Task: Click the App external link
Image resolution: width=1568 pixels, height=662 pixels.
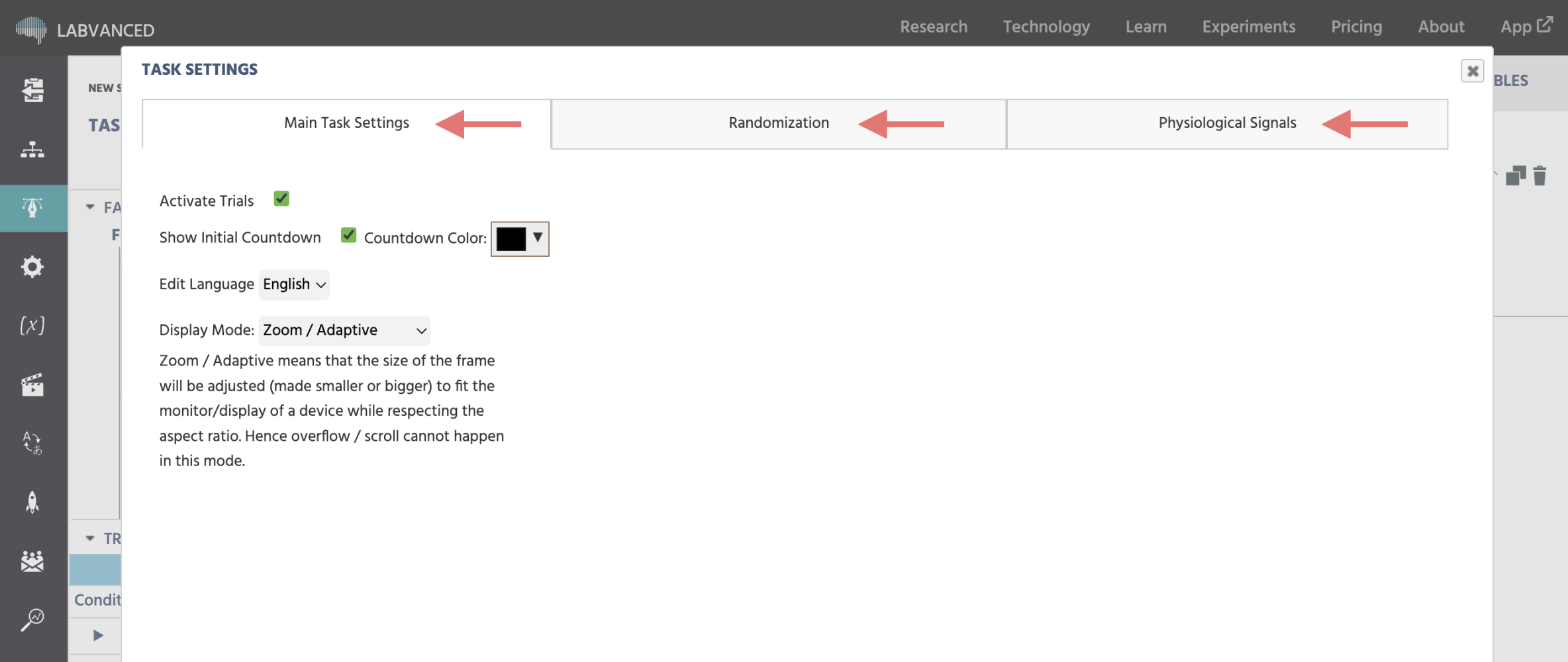Action: tap(1526, 26)
